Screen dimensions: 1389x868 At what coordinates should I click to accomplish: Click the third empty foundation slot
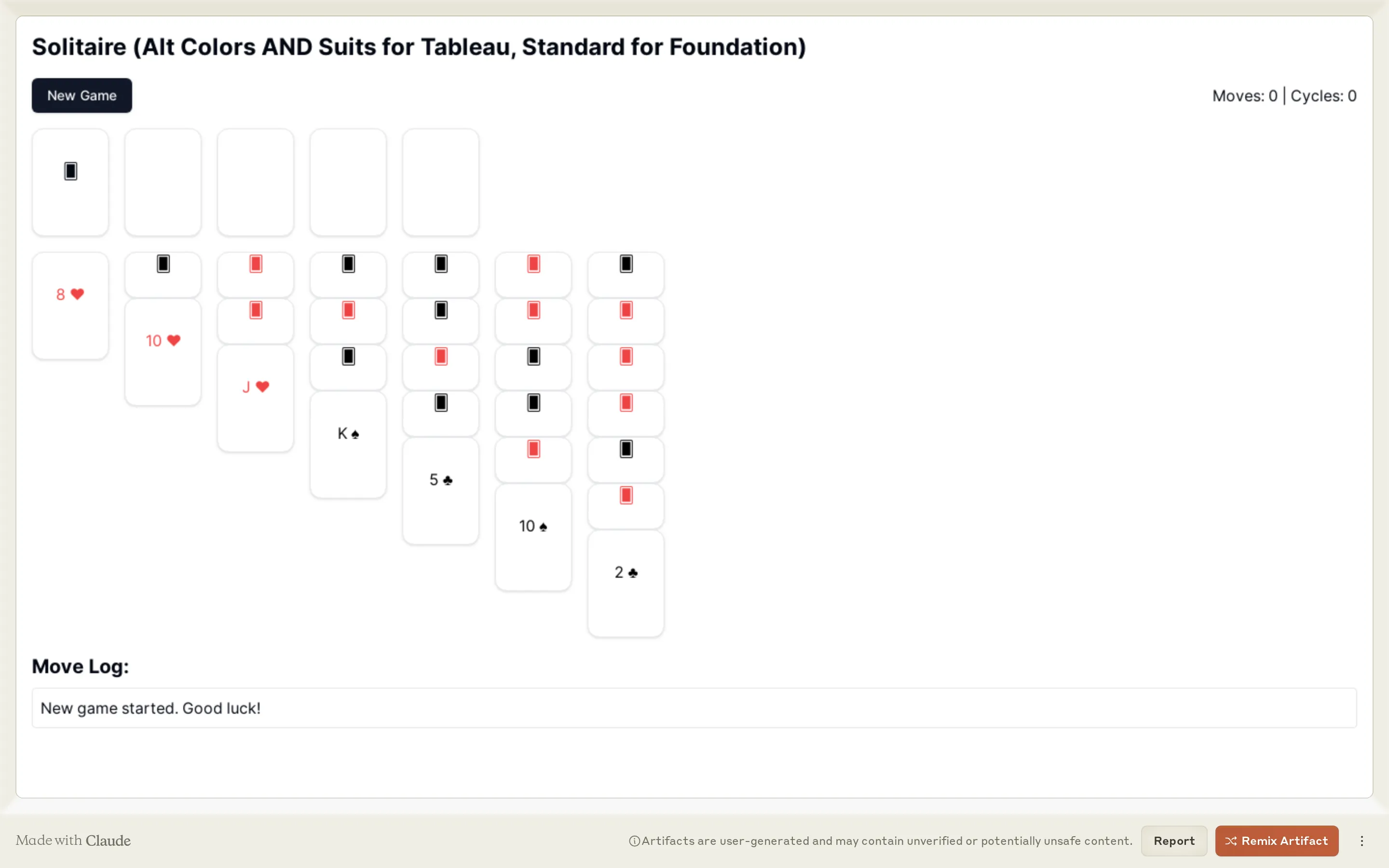(x=348, y=181)
